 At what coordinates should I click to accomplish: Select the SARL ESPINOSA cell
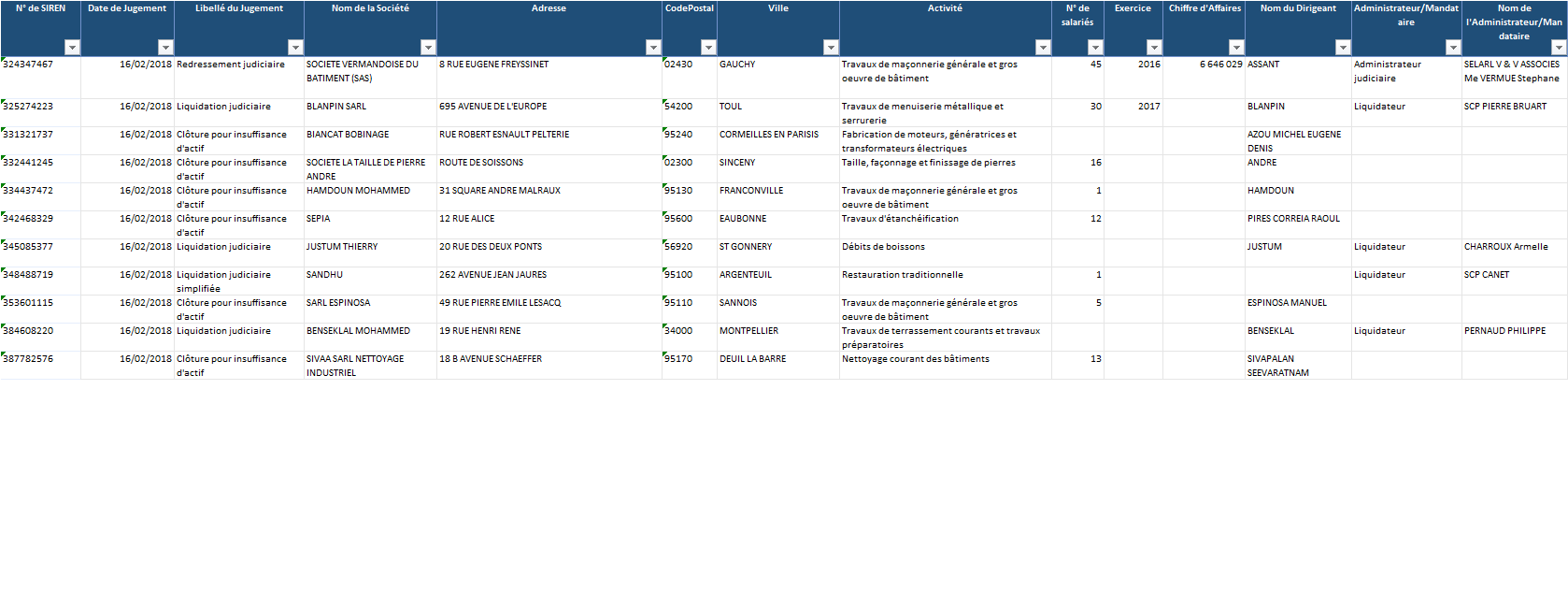(x=370, y=310)
